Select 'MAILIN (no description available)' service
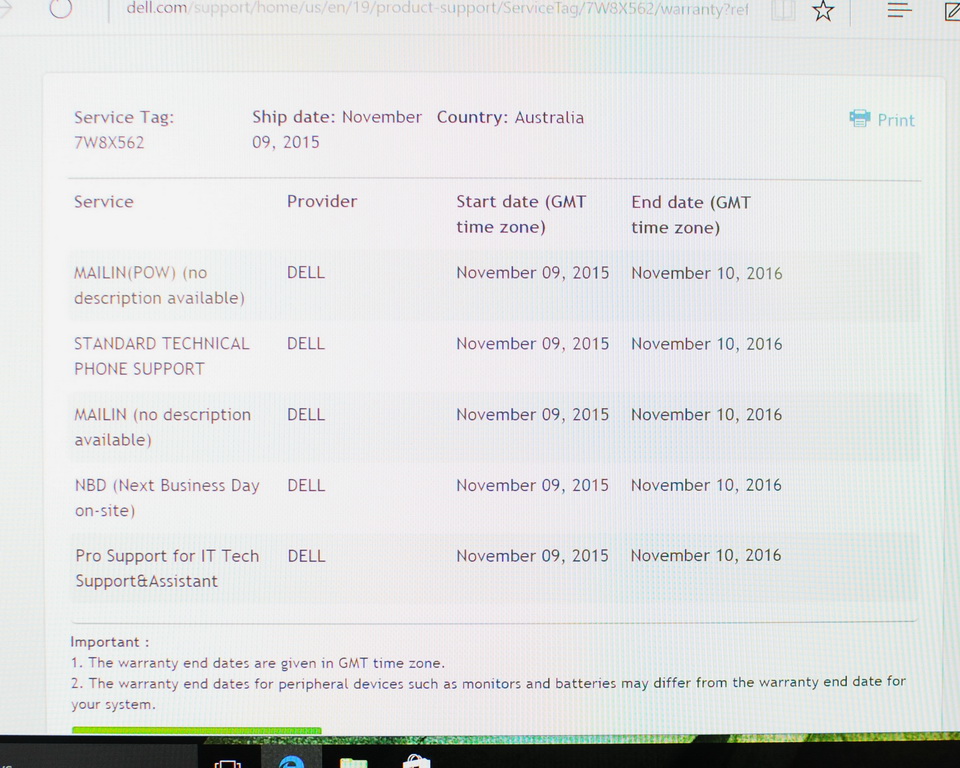Screen dimensions: 960x768 162,427
